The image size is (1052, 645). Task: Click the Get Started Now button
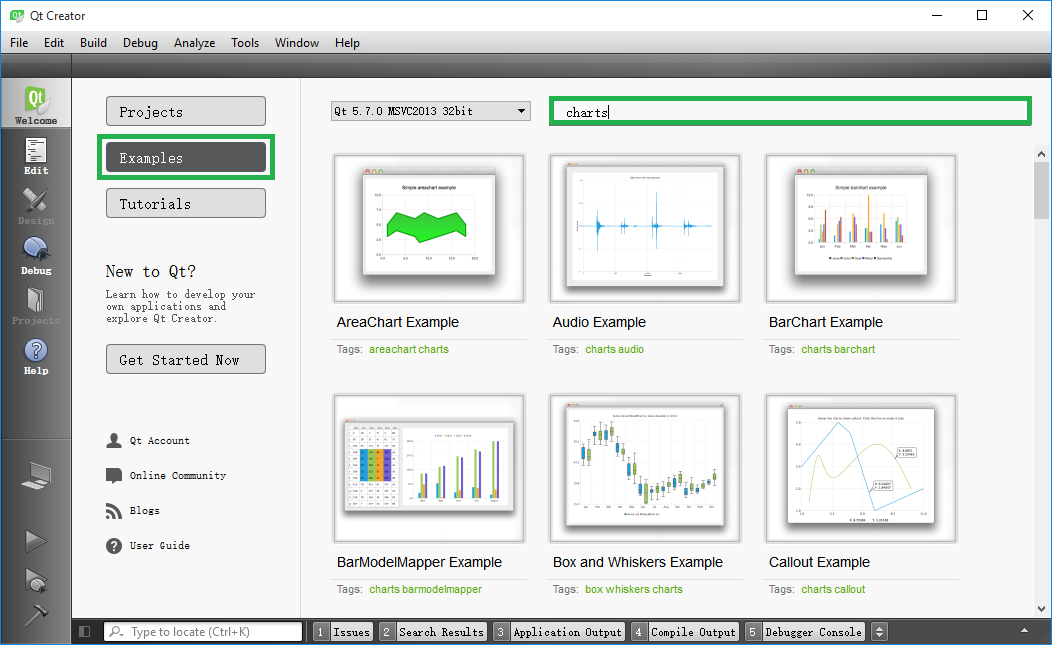coord(186,360)
